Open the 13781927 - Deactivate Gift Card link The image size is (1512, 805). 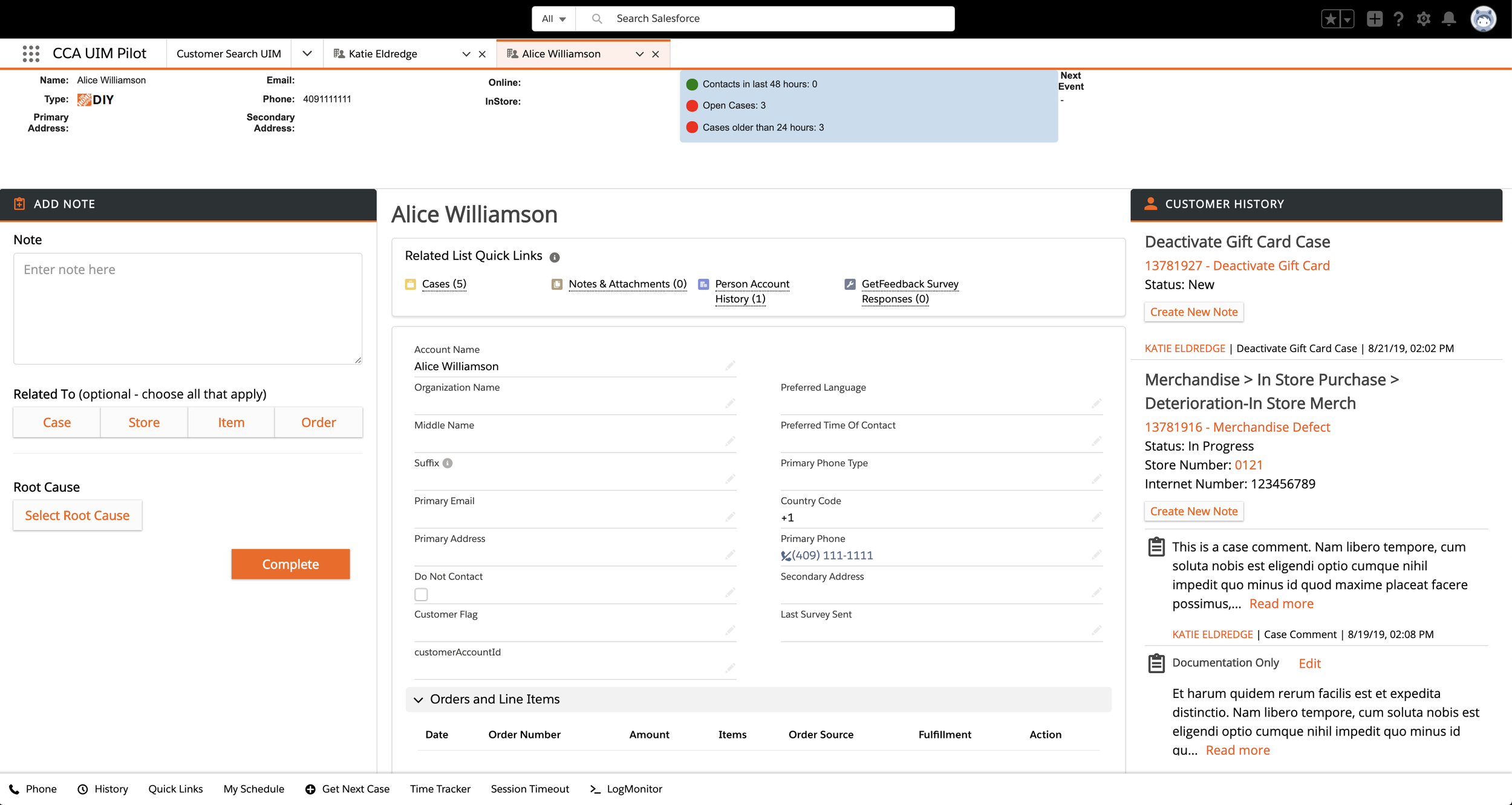point(1237,266)
